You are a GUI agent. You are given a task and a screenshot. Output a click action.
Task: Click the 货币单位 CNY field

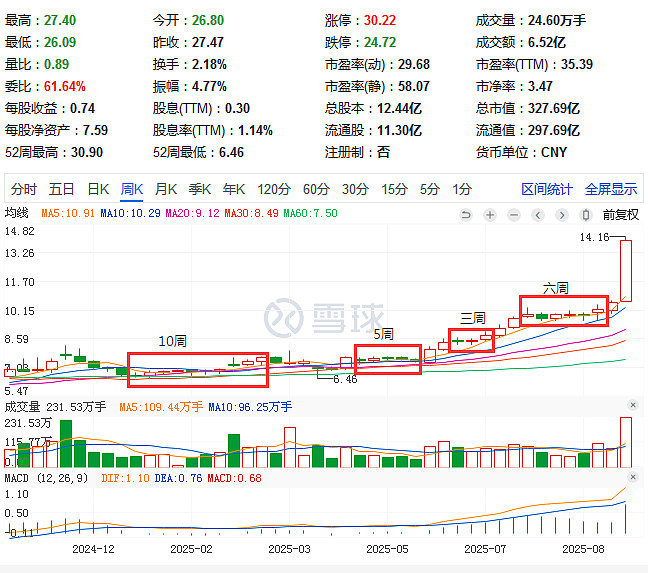pos(522,152)
